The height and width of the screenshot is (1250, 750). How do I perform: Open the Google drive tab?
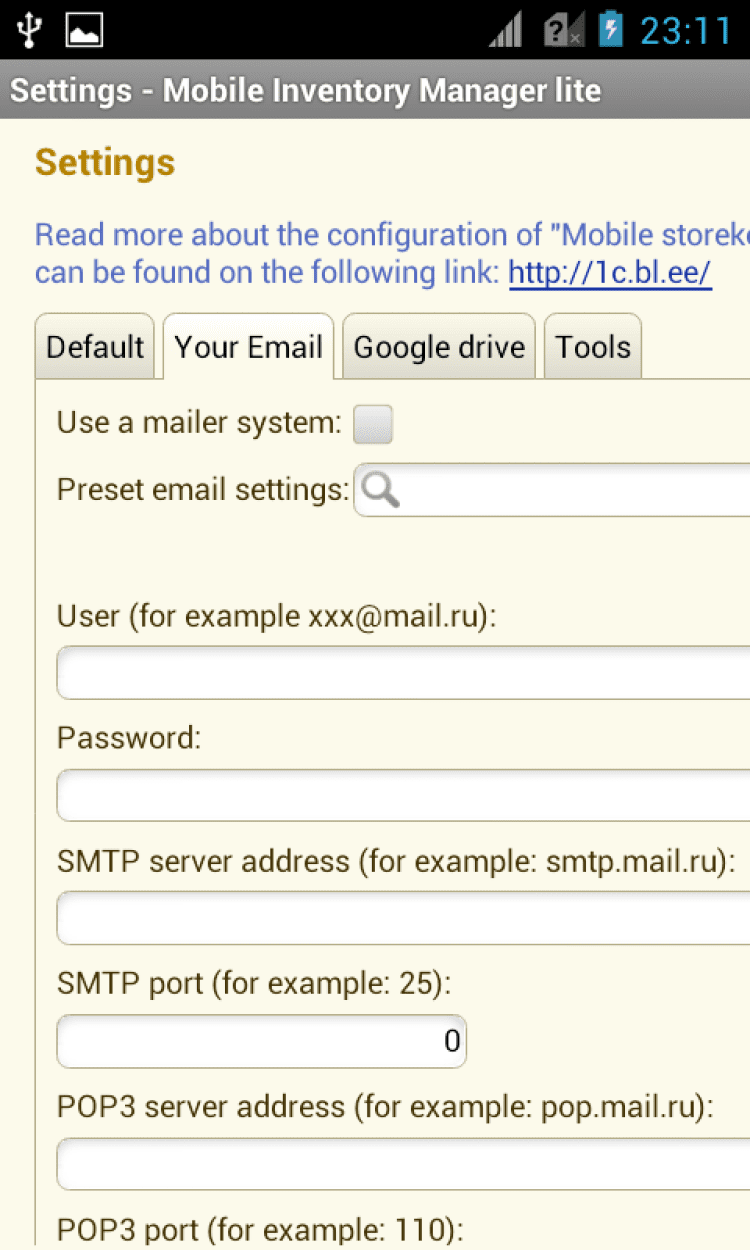click(439, 347)
